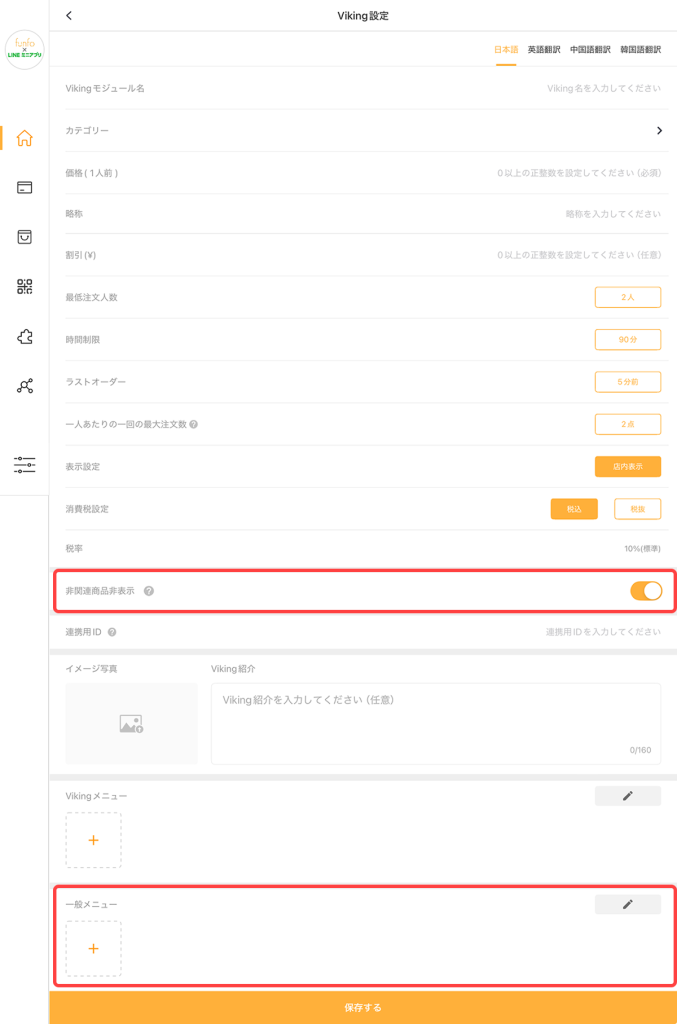Show help for 非関連商品非表示

(x=149, y=591)
